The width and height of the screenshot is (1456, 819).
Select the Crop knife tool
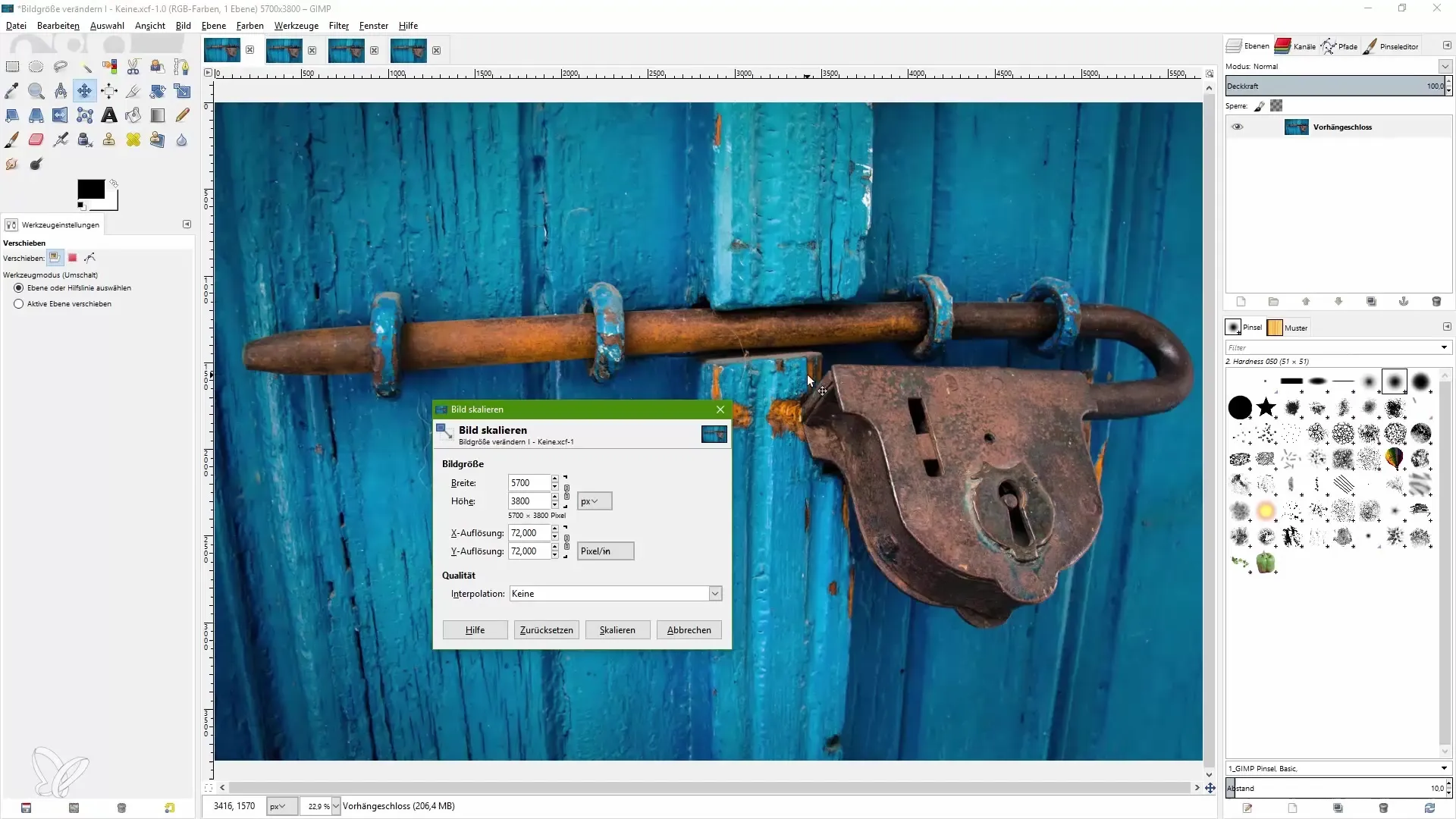tap(133, 91)
